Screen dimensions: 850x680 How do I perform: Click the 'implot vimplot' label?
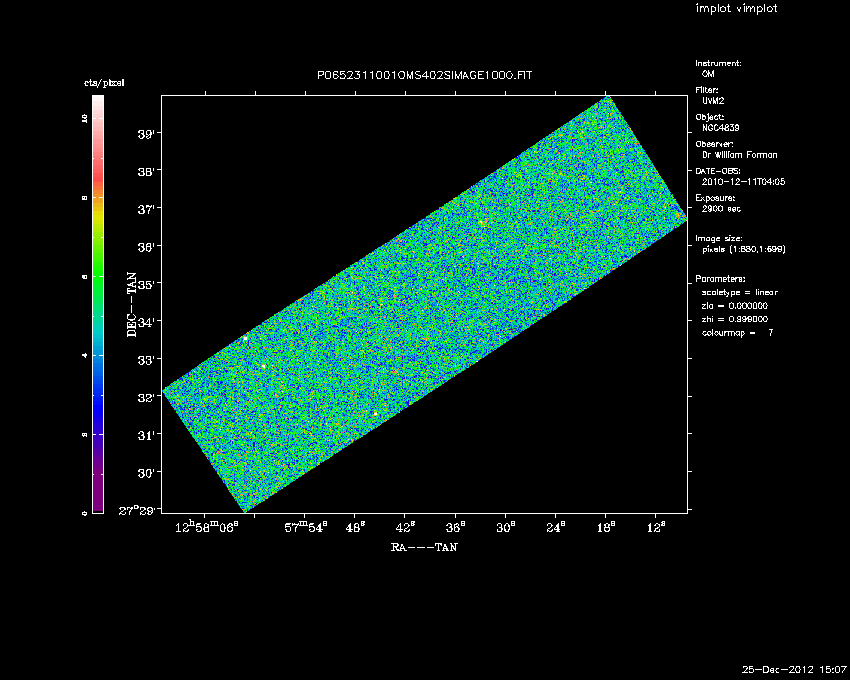point(736,9)
